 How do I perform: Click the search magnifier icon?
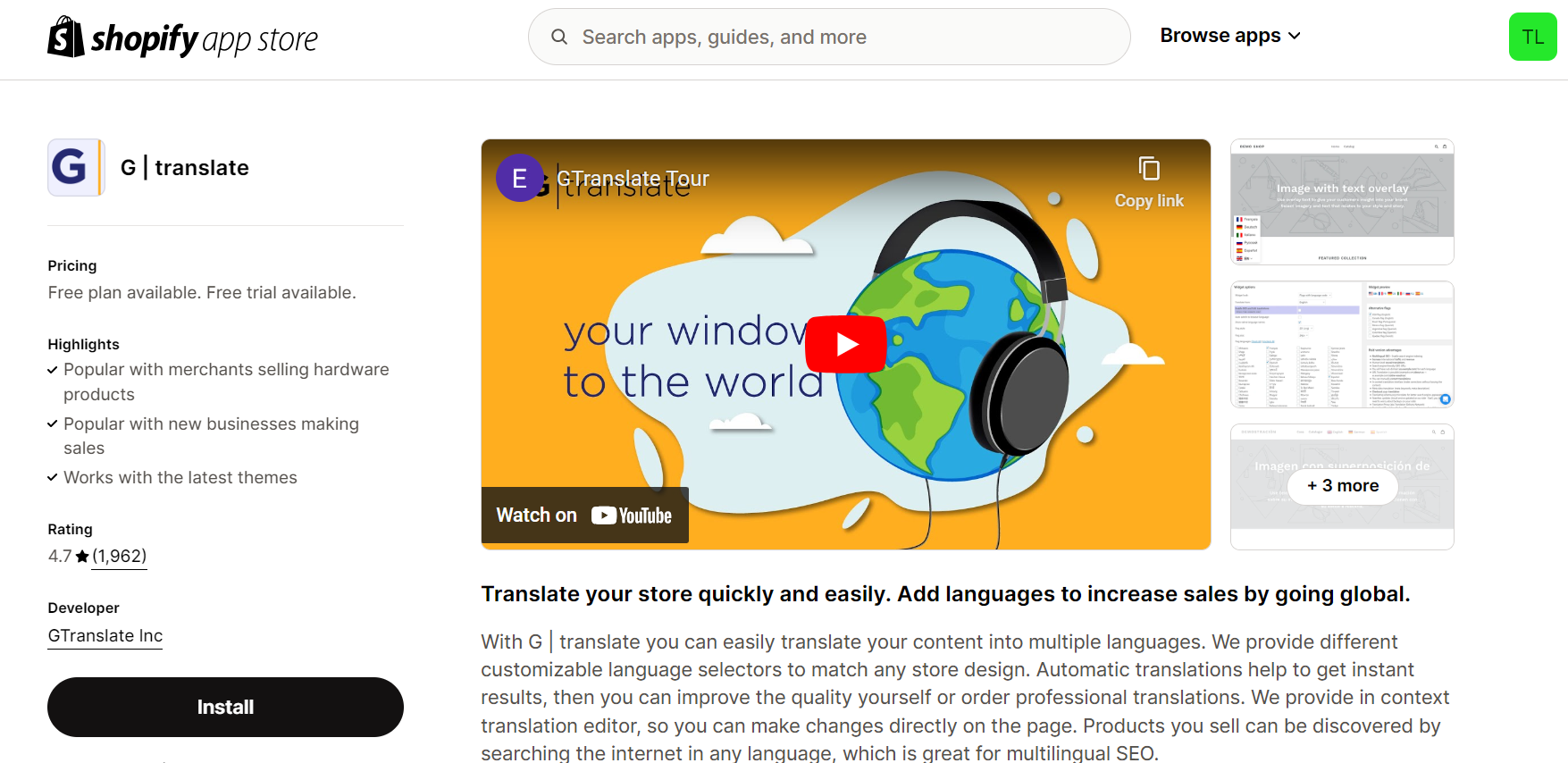coord(559,37)
